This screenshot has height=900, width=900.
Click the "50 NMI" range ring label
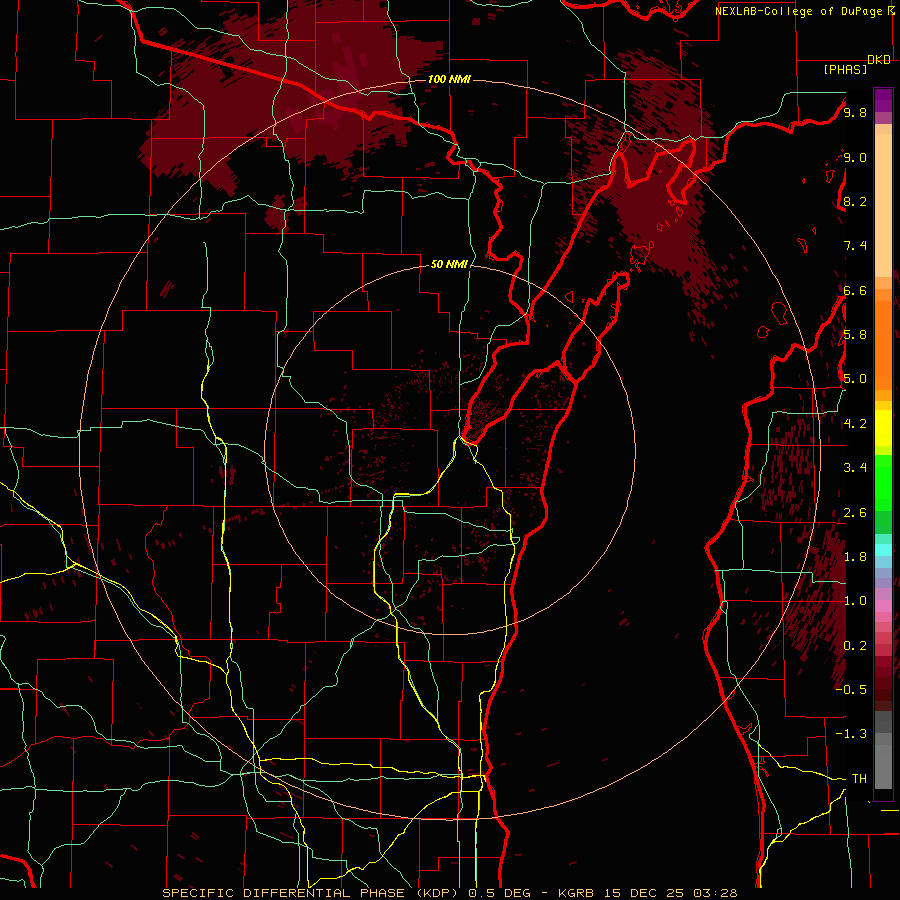(449, 265)
